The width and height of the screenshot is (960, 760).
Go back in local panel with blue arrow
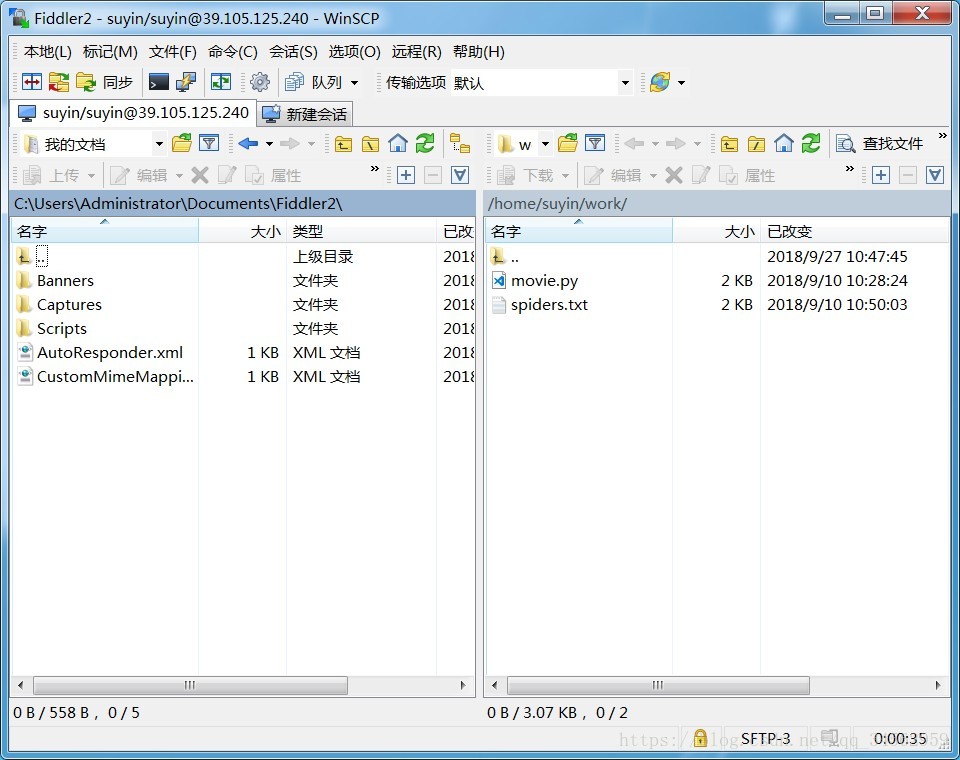pos(249,143)
